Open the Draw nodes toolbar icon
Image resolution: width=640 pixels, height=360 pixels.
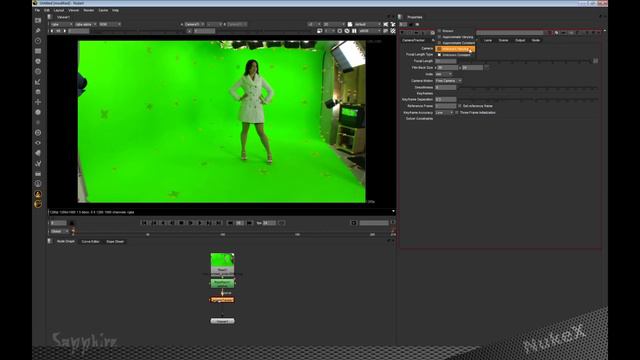click(x=38, y=31)
